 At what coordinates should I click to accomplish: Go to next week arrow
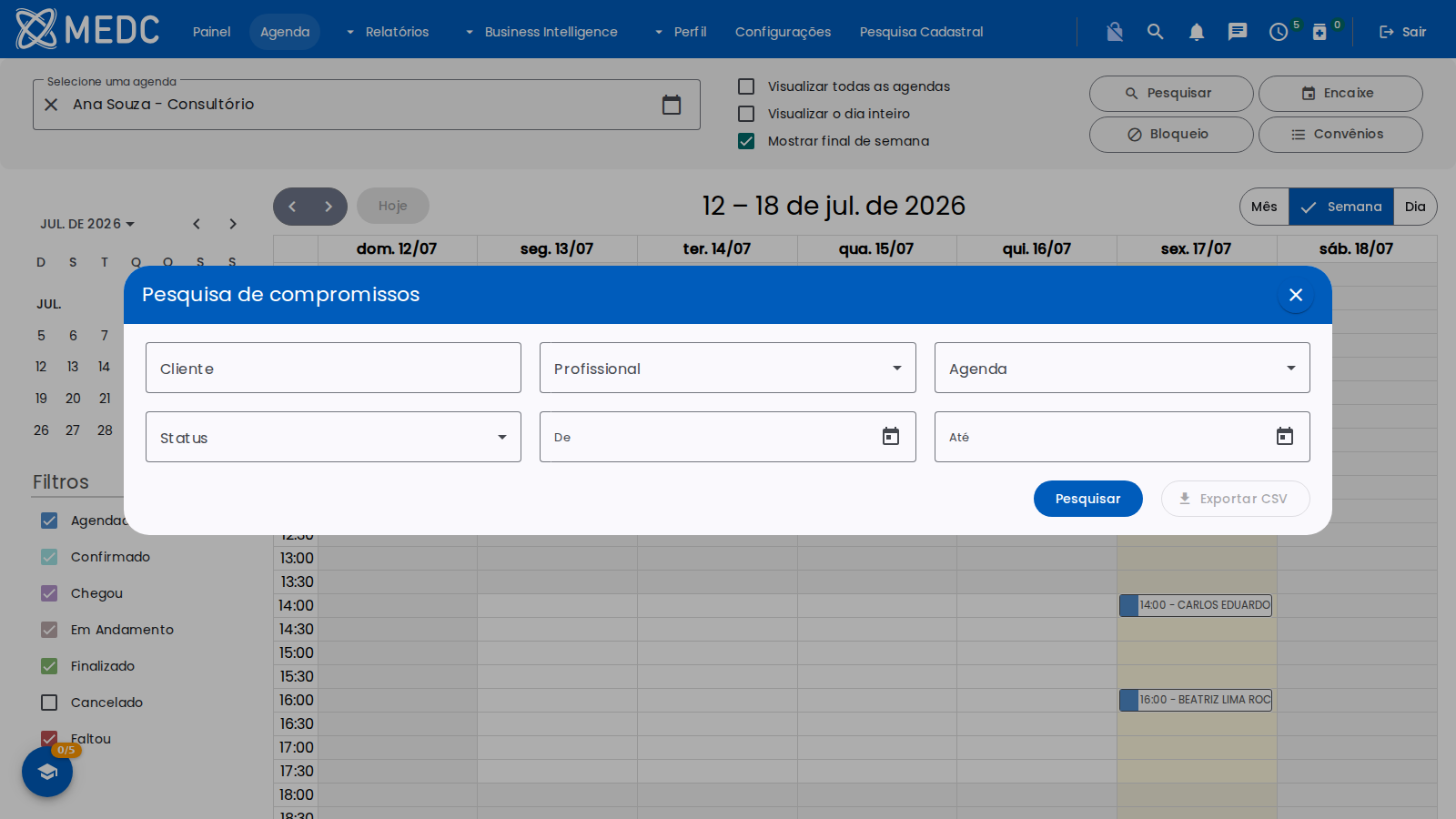pyautogui.click(x=329, y=207)
